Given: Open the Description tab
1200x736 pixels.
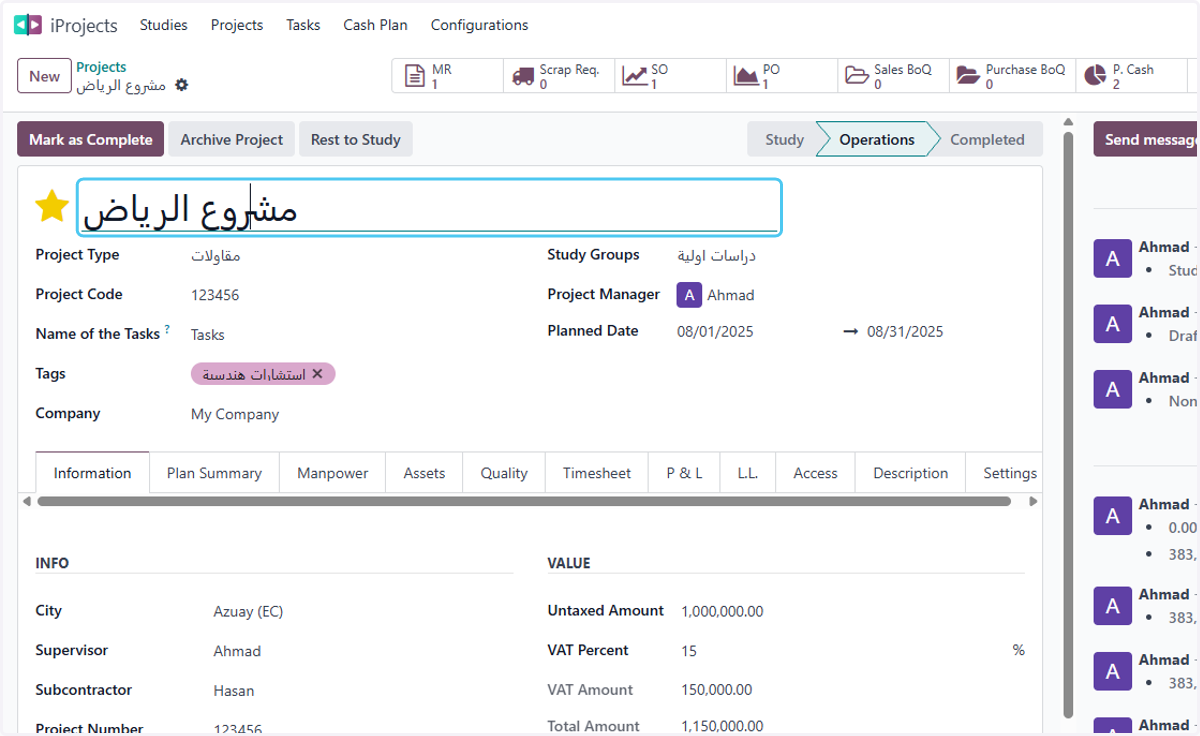Looking at the screenshot, I should [910, 473].
